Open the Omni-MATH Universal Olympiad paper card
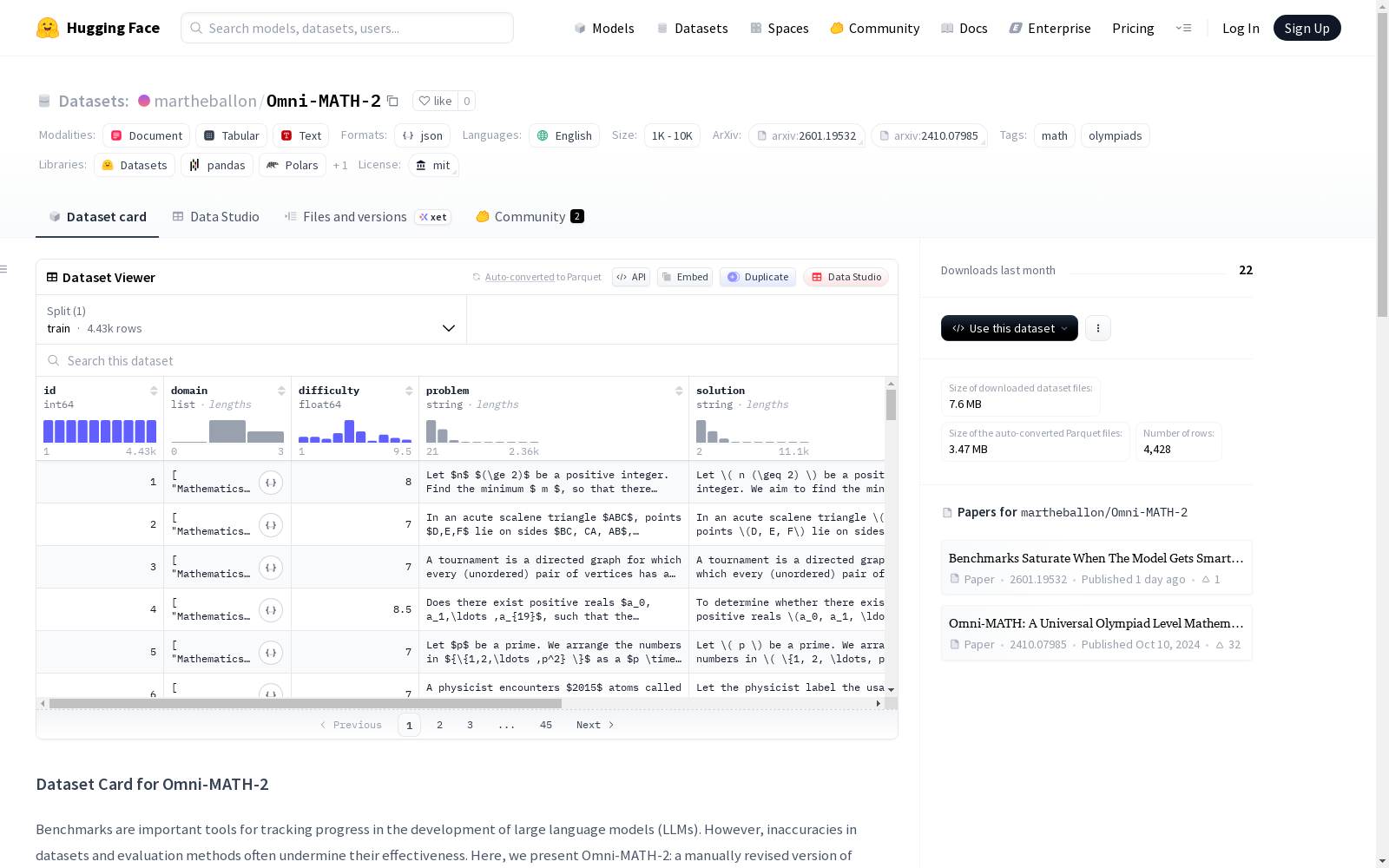The image size is (1389, 868). 1096,633
